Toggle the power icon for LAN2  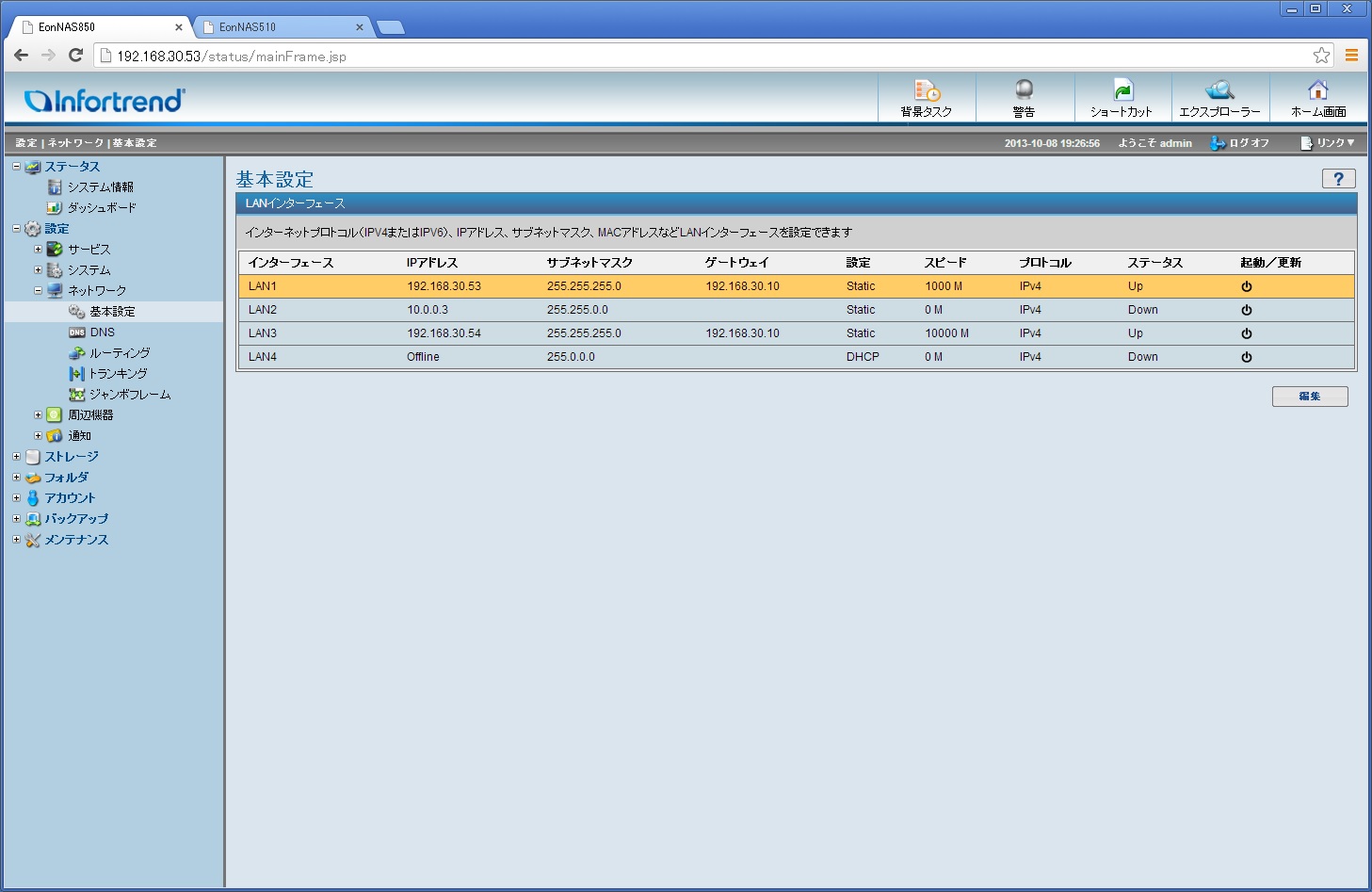pos(1246,310)
